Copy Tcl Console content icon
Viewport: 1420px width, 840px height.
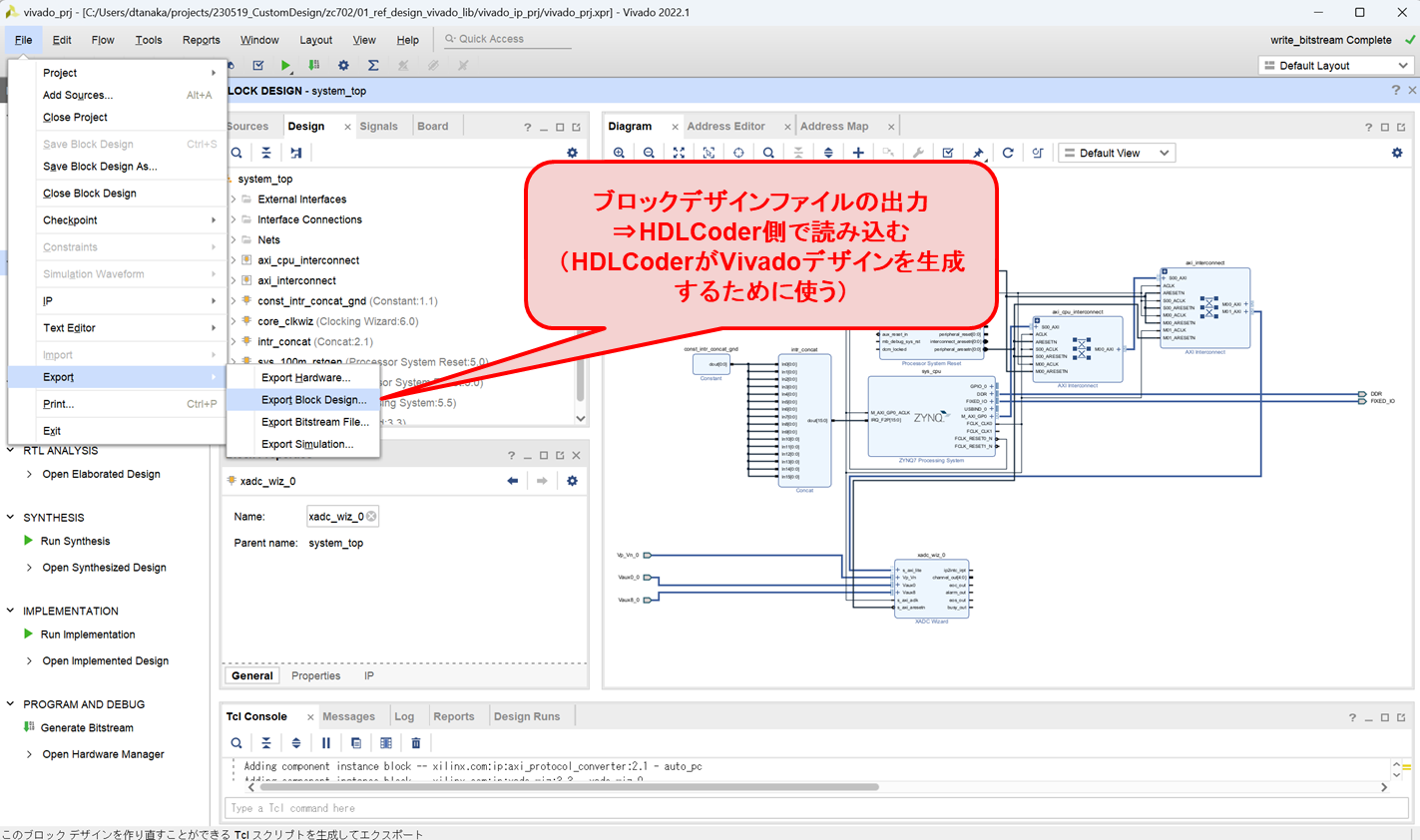pyautogui.click(x=356, y=743)
